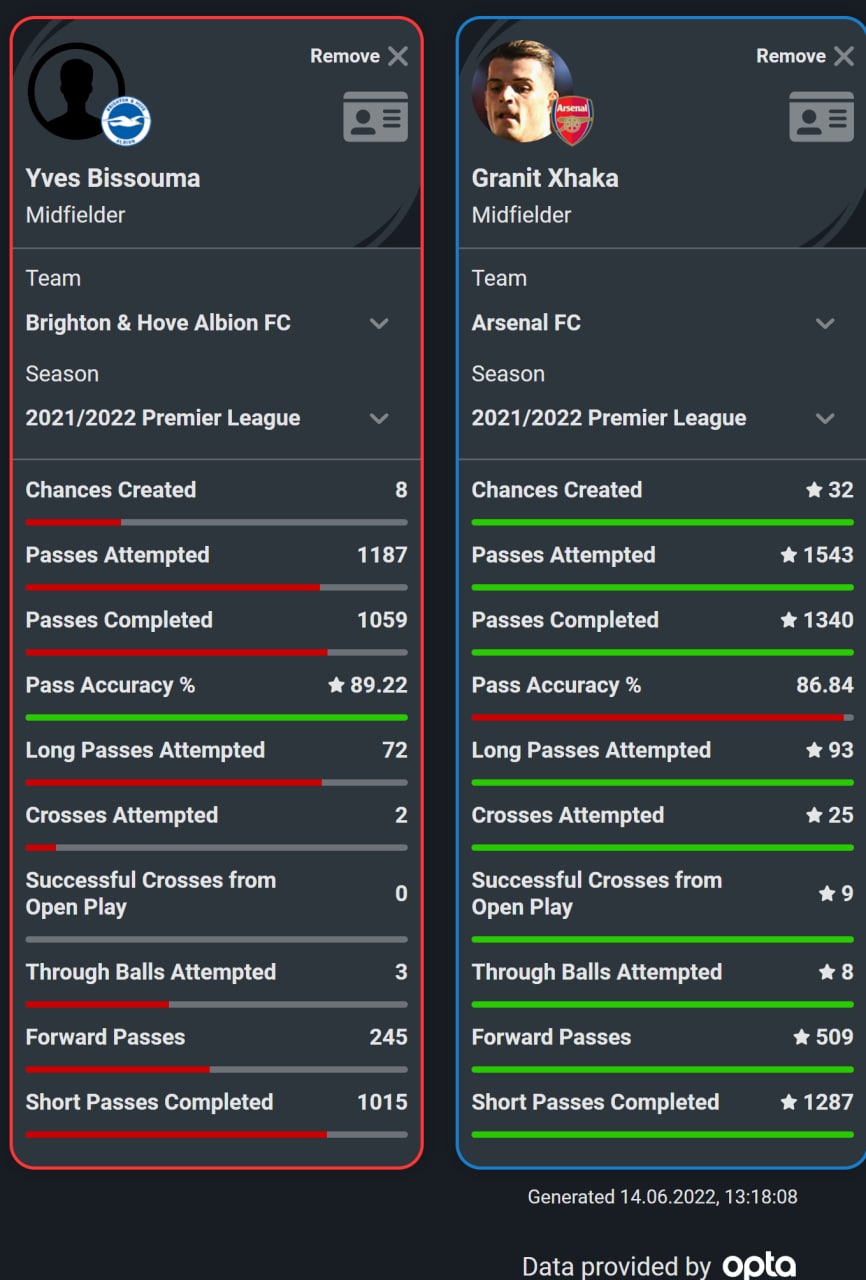
Task: Click the Remove label on Bissouma's card
Action: (x=344, y=56)
